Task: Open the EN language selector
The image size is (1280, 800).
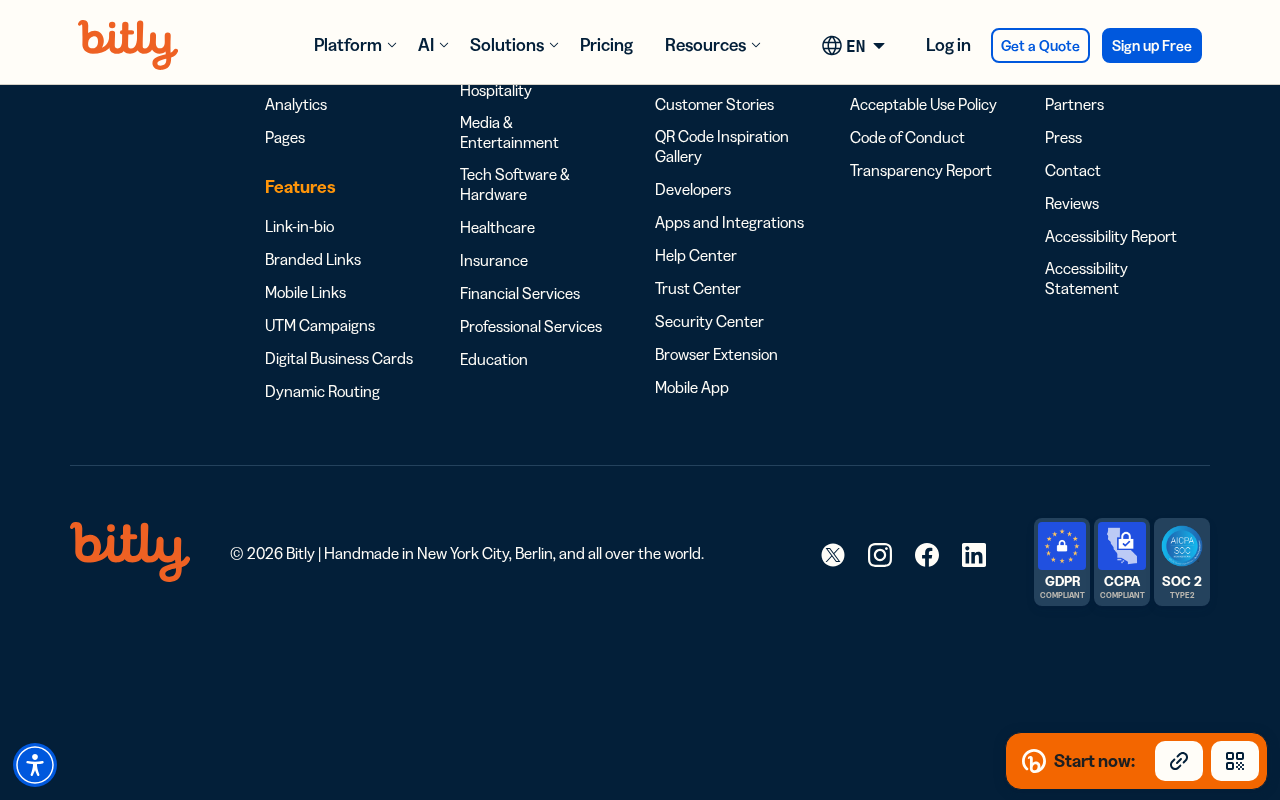Action: (853, 45)
